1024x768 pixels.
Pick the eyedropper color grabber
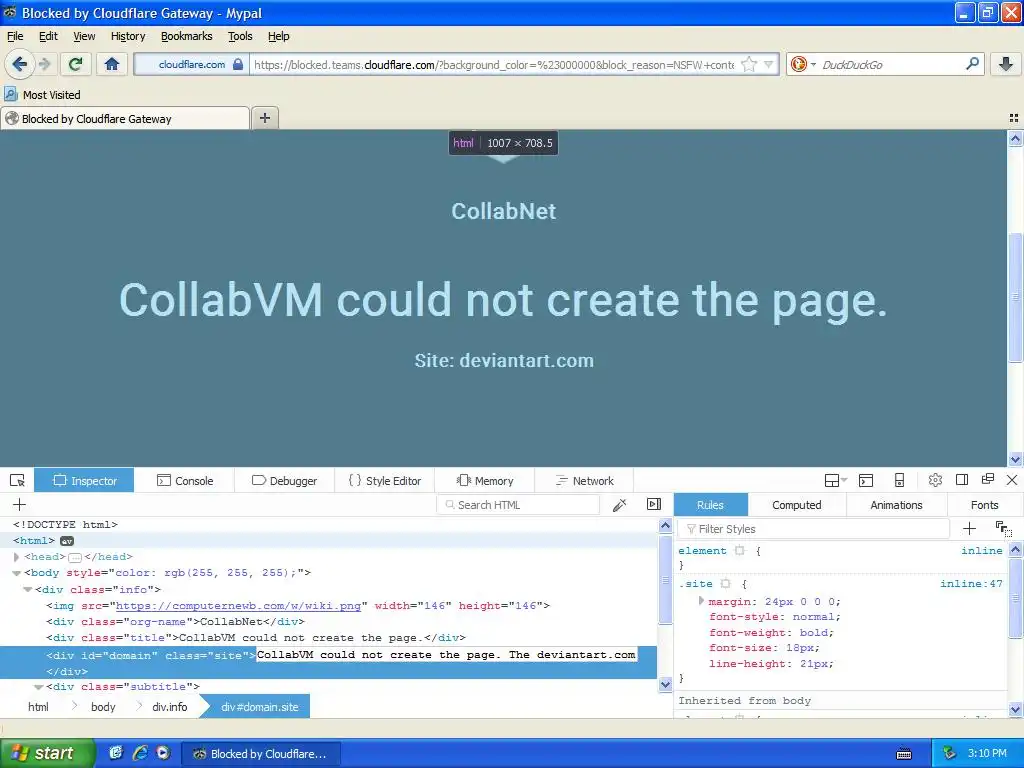[x=619, y=504]
